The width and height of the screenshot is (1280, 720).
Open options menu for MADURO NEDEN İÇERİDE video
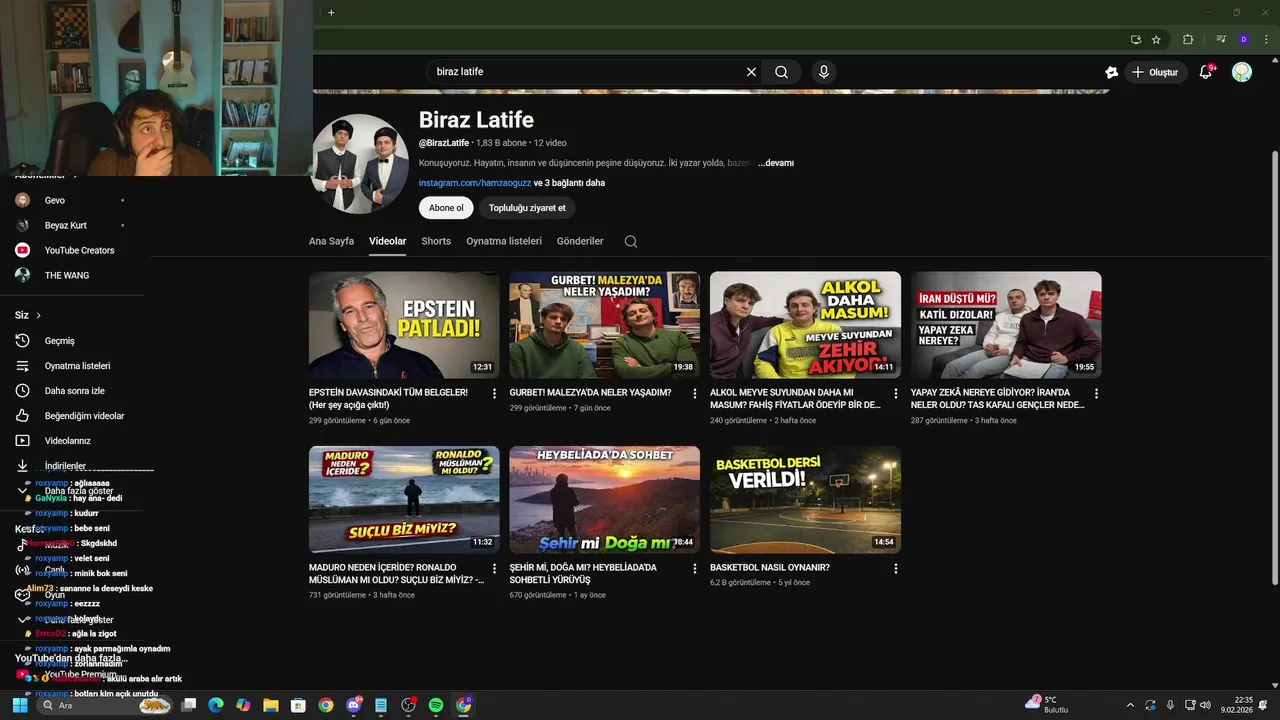tap(494, 568)
